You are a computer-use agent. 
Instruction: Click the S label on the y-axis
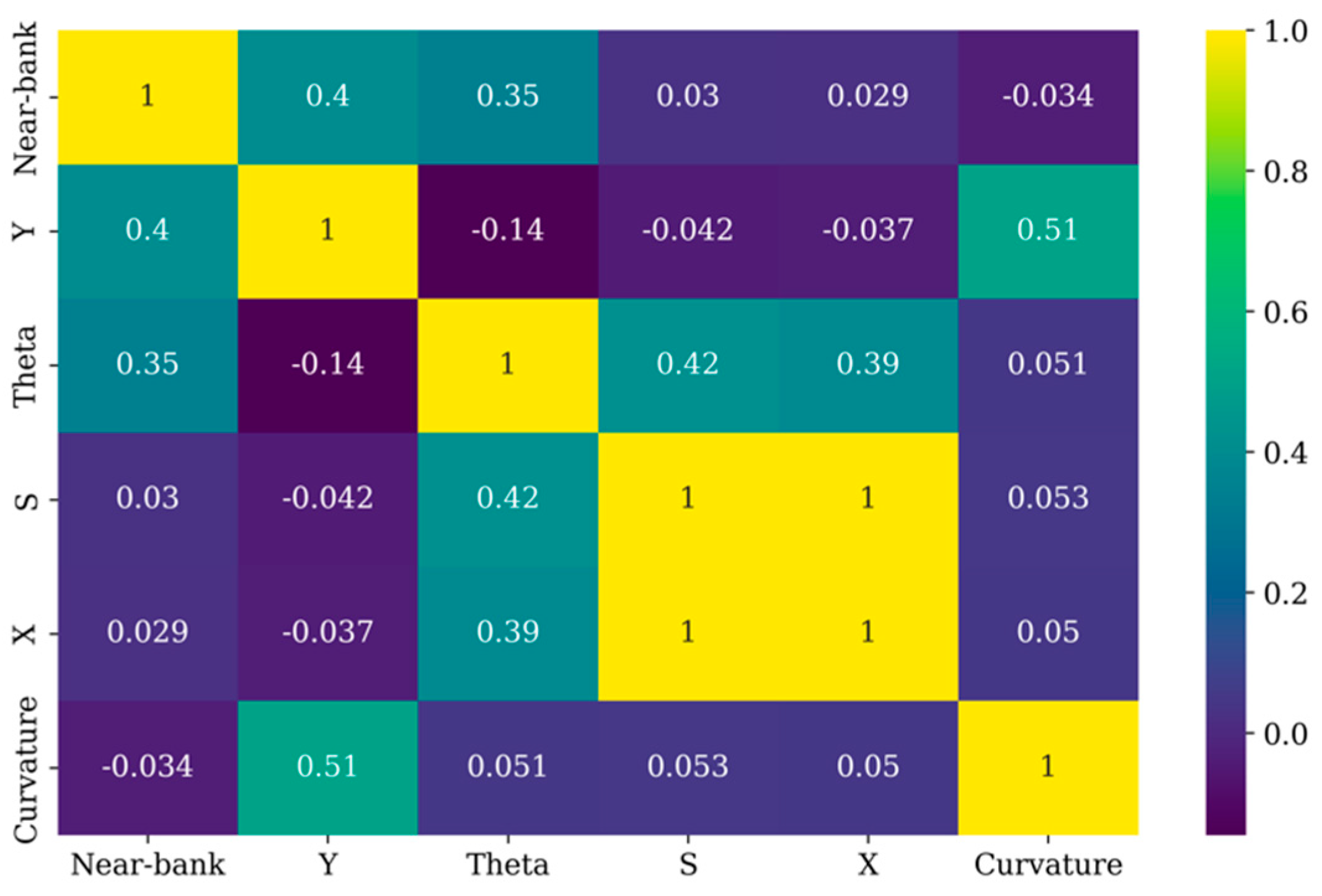click(26, 500)
